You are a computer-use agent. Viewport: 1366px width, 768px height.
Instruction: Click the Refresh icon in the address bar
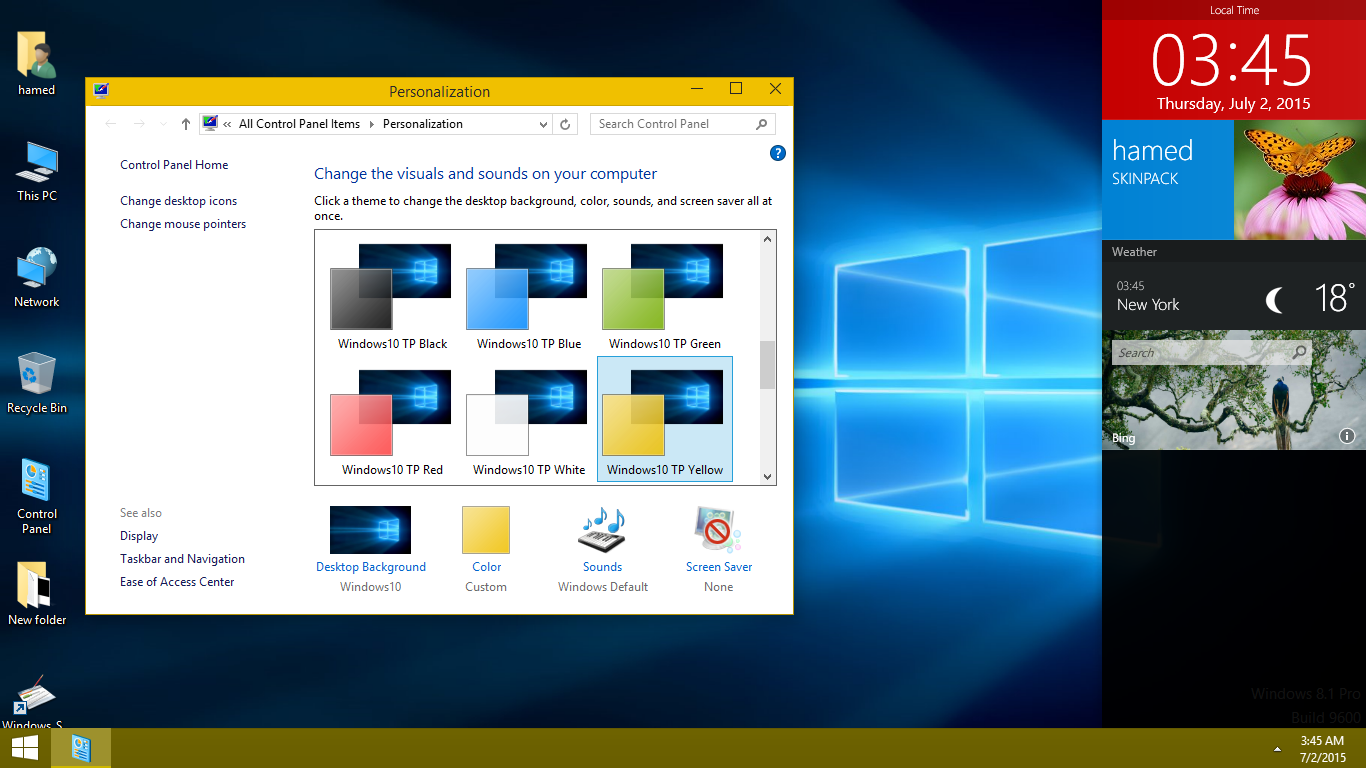[x=565, y=123]
